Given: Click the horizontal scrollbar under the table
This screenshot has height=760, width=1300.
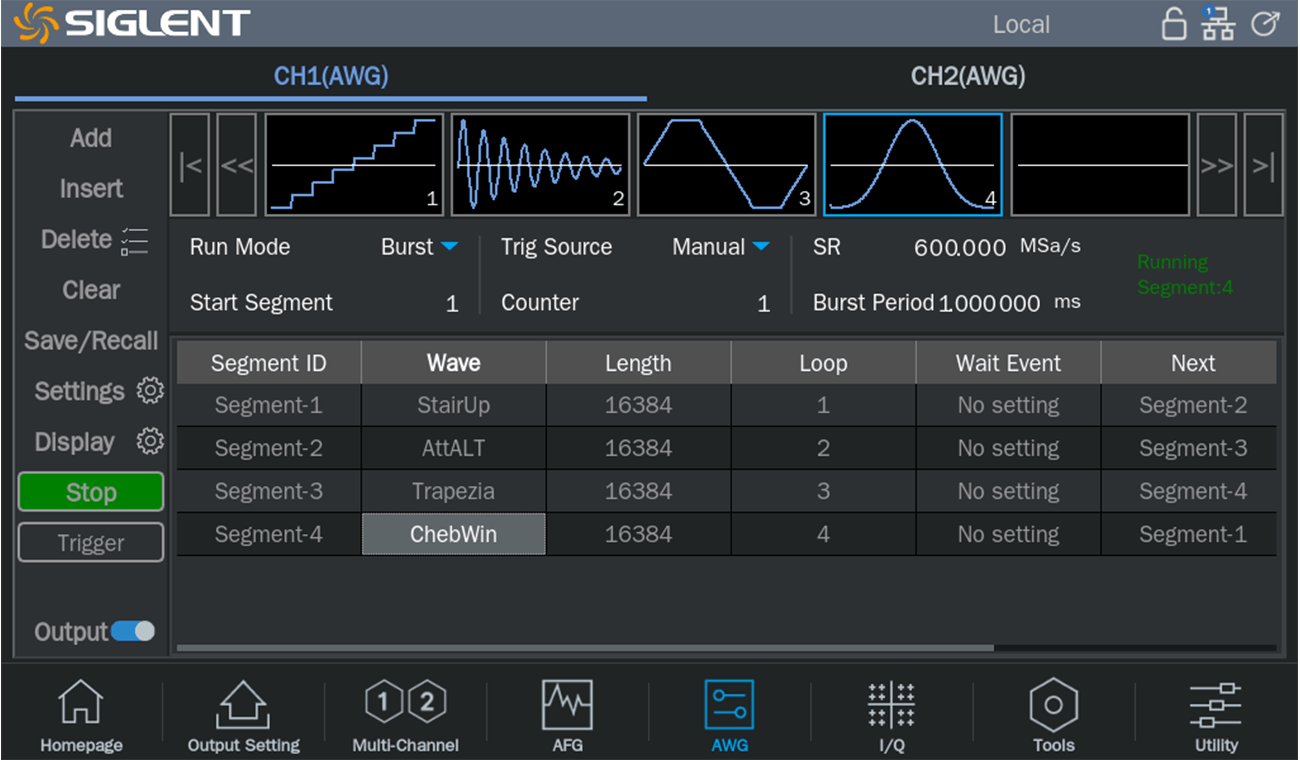Looking at the screenshot, I should point(585,648).
